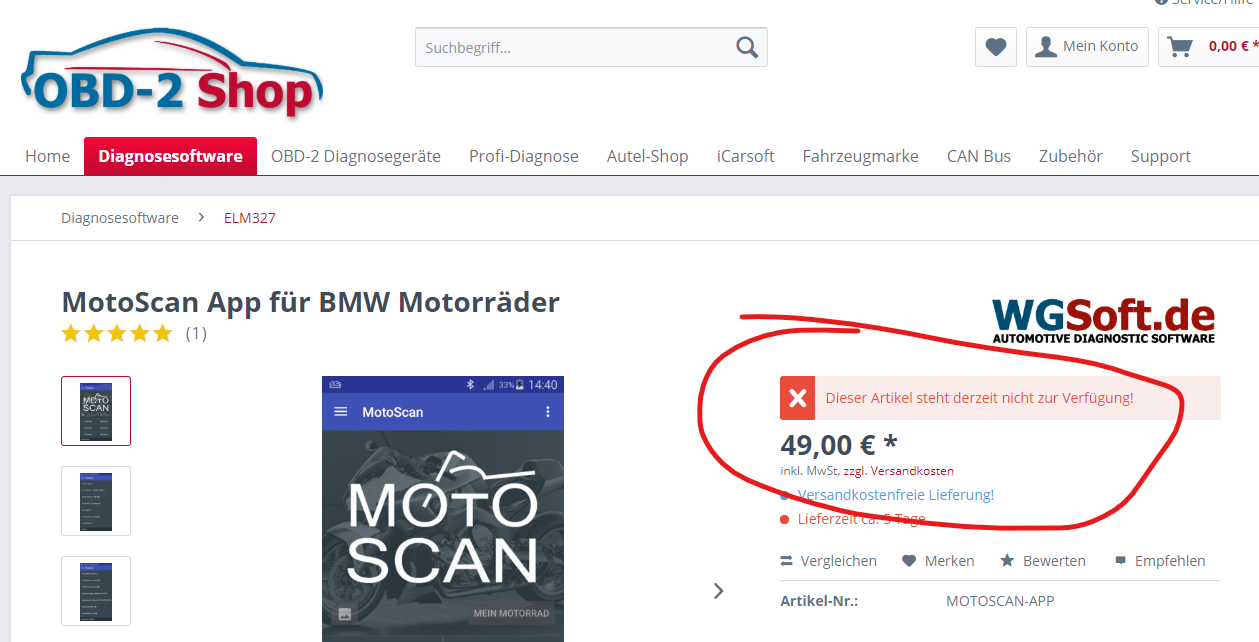
Task: Click the MOTOSCAN-APP article number
Action: (x=1000, y=601)
